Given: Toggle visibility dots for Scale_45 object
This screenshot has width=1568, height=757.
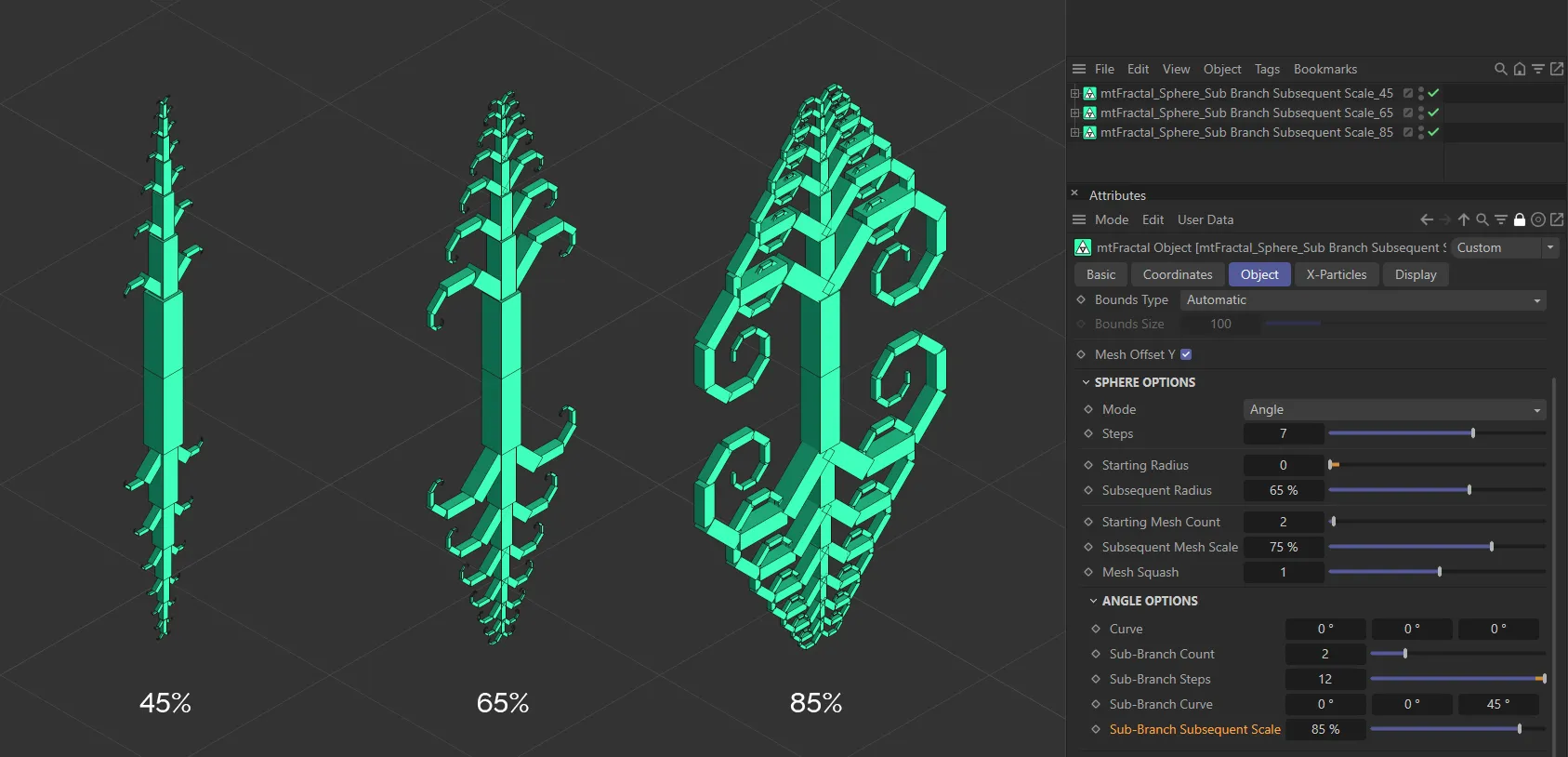Looking at the screenshot, I should tap(1421, 93).
